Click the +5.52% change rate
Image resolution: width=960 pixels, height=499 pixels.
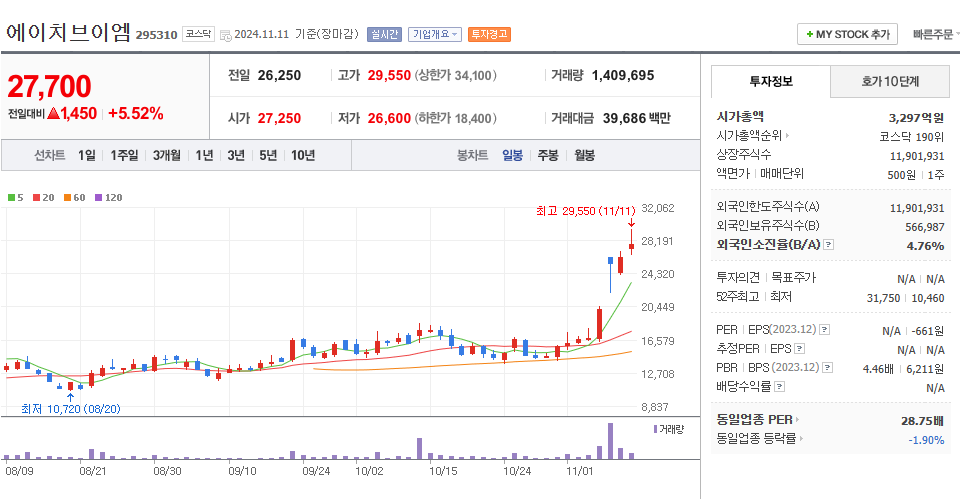[x=135, y=113]
